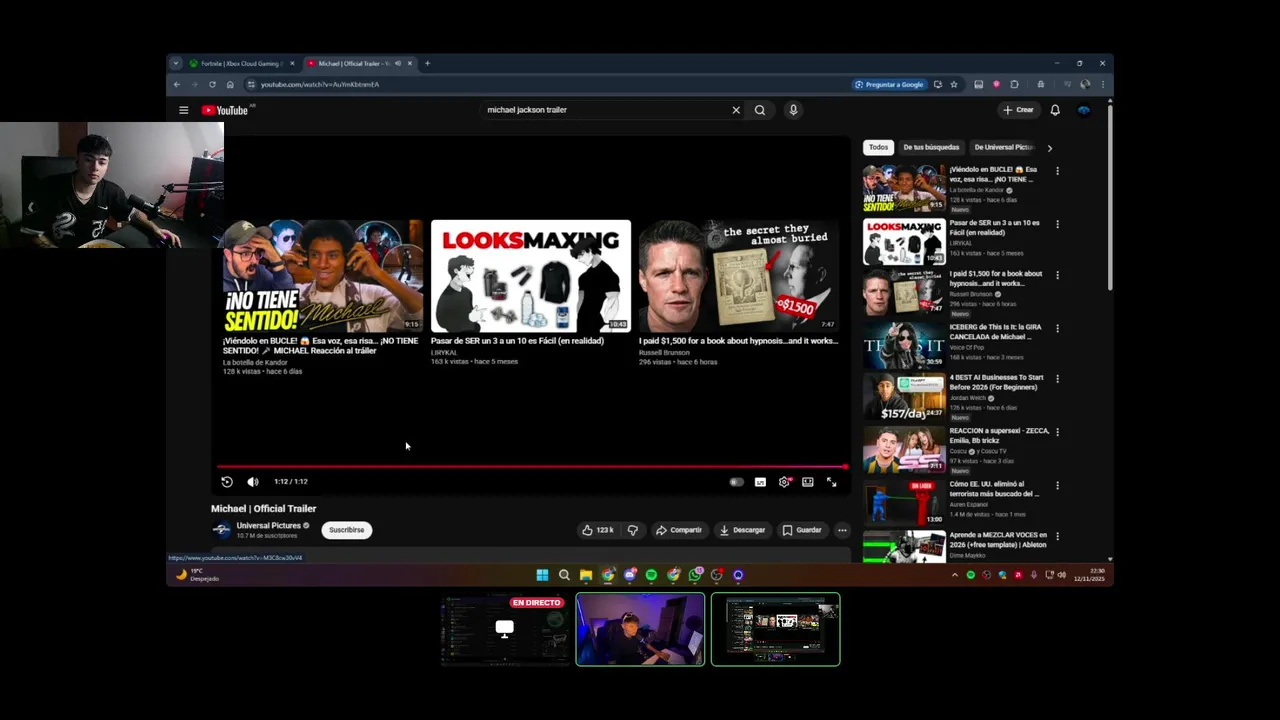This screenshot has width=1280, height=720.
Task: Dislike the video
Action: [x=632, y=530]
